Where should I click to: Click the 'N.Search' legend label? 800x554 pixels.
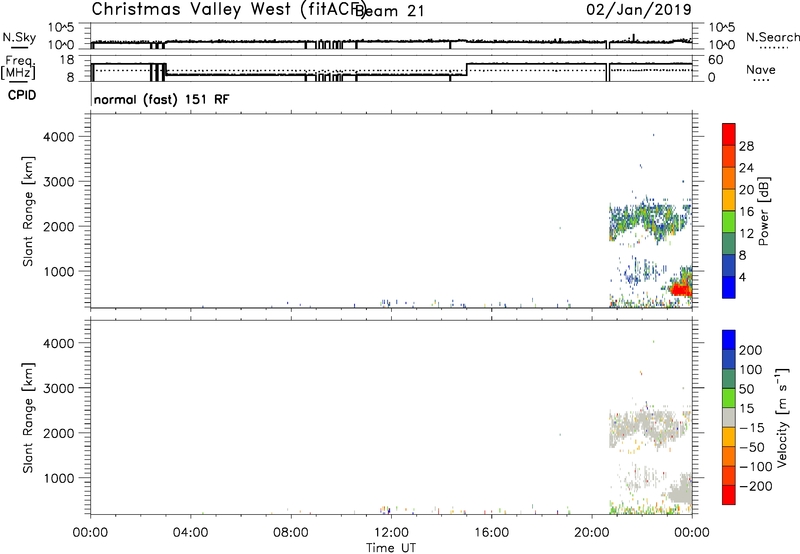[772, 37]
